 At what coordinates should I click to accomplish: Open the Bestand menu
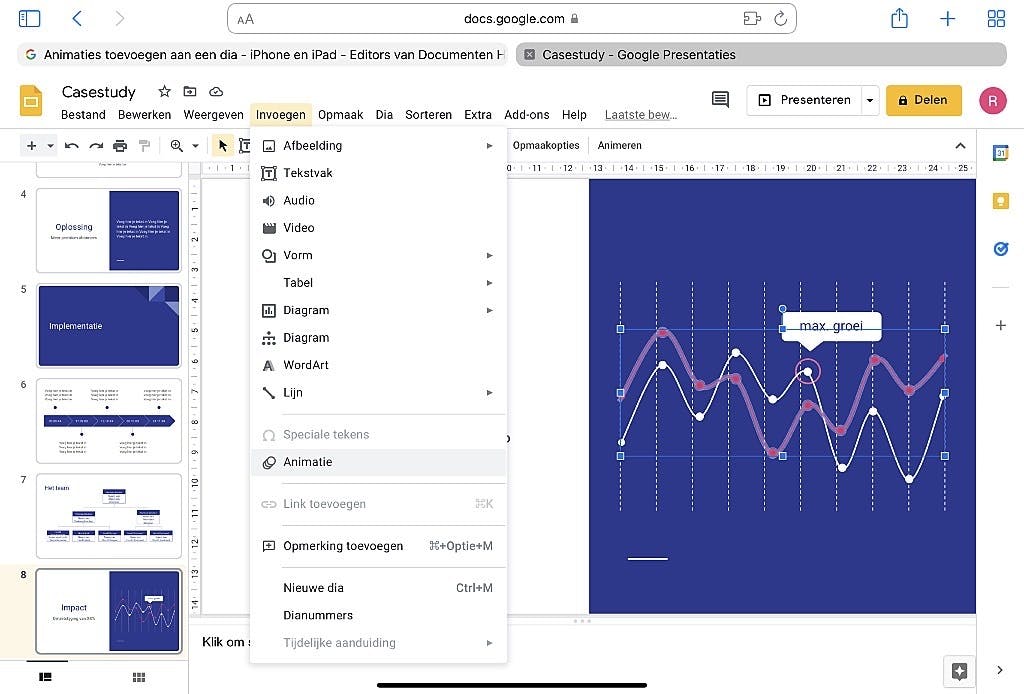83,115
